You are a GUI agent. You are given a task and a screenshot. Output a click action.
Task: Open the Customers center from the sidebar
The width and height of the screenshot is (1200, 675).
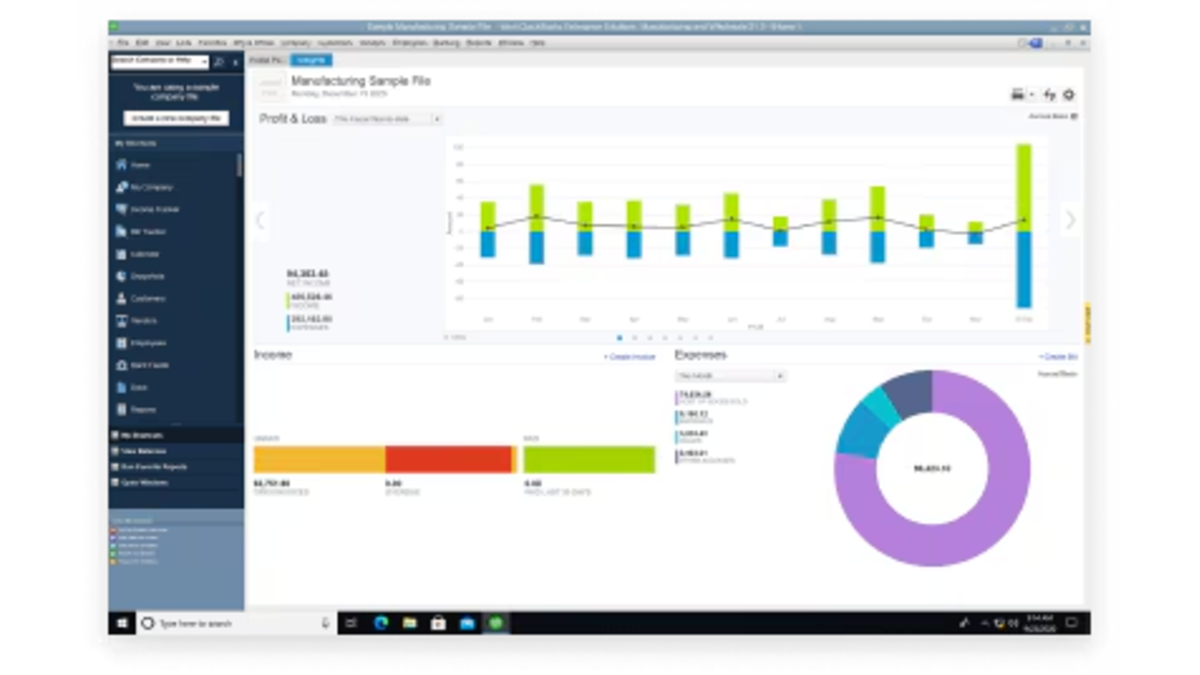click(x=146, y=299)
